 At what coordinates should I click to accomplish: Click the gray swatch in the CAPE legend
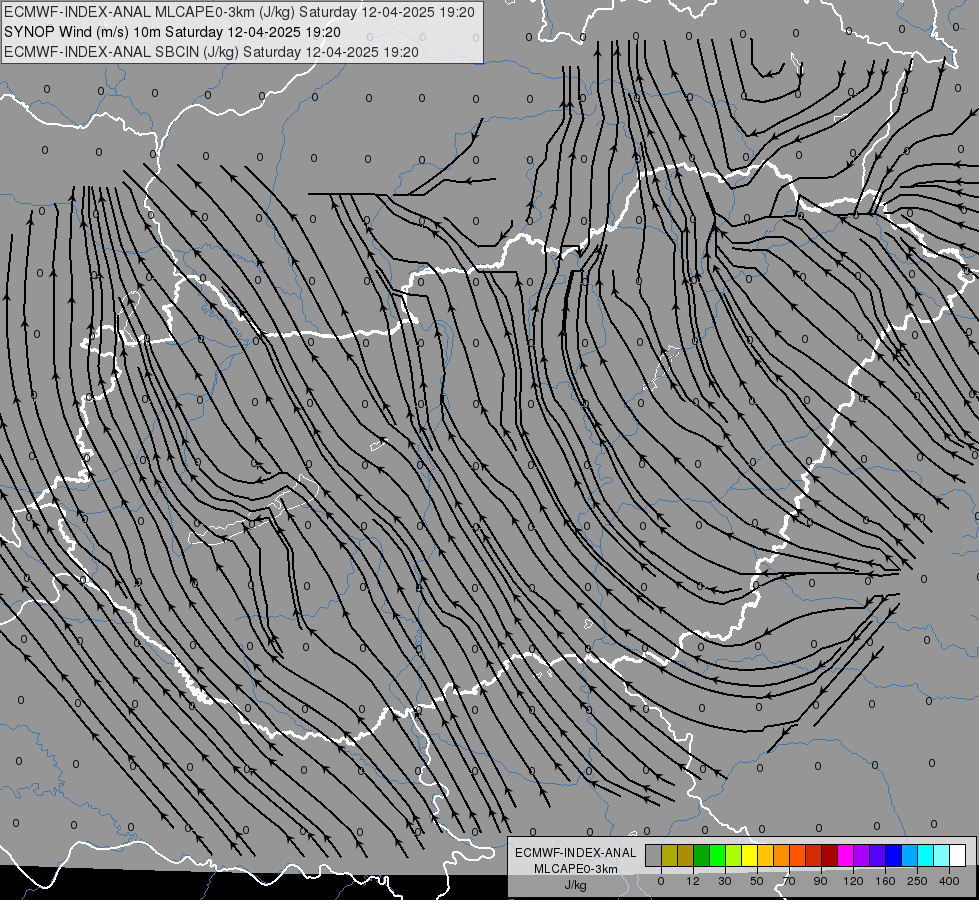tap(654, 855)
